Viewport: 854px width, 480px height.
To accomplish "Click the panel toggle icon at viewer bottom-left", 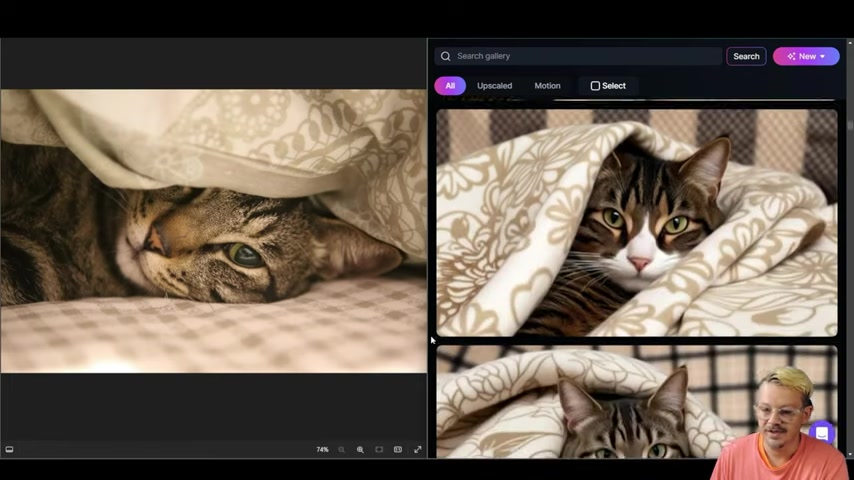I will pyautogui.click(x=9, y=449).
